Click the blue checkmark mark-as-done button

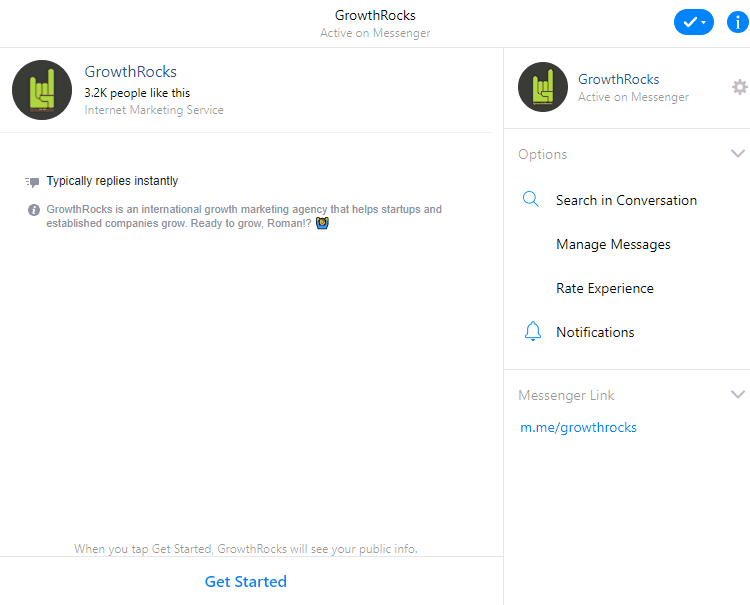[694, 22]
